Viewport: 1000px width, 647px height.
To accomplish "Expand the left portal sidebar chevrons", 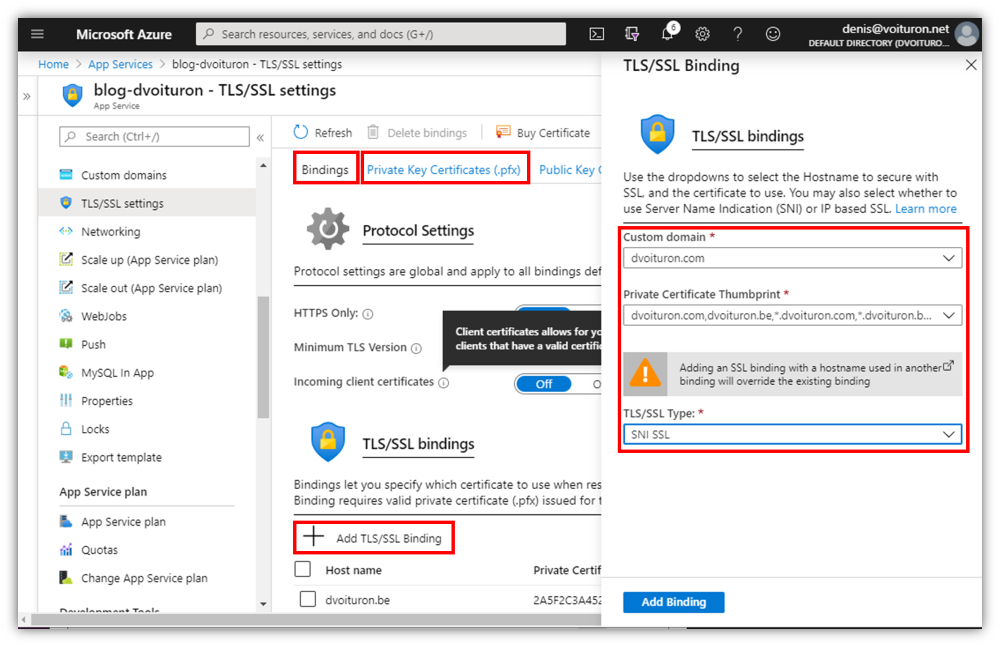I will [x=27, y=96].
